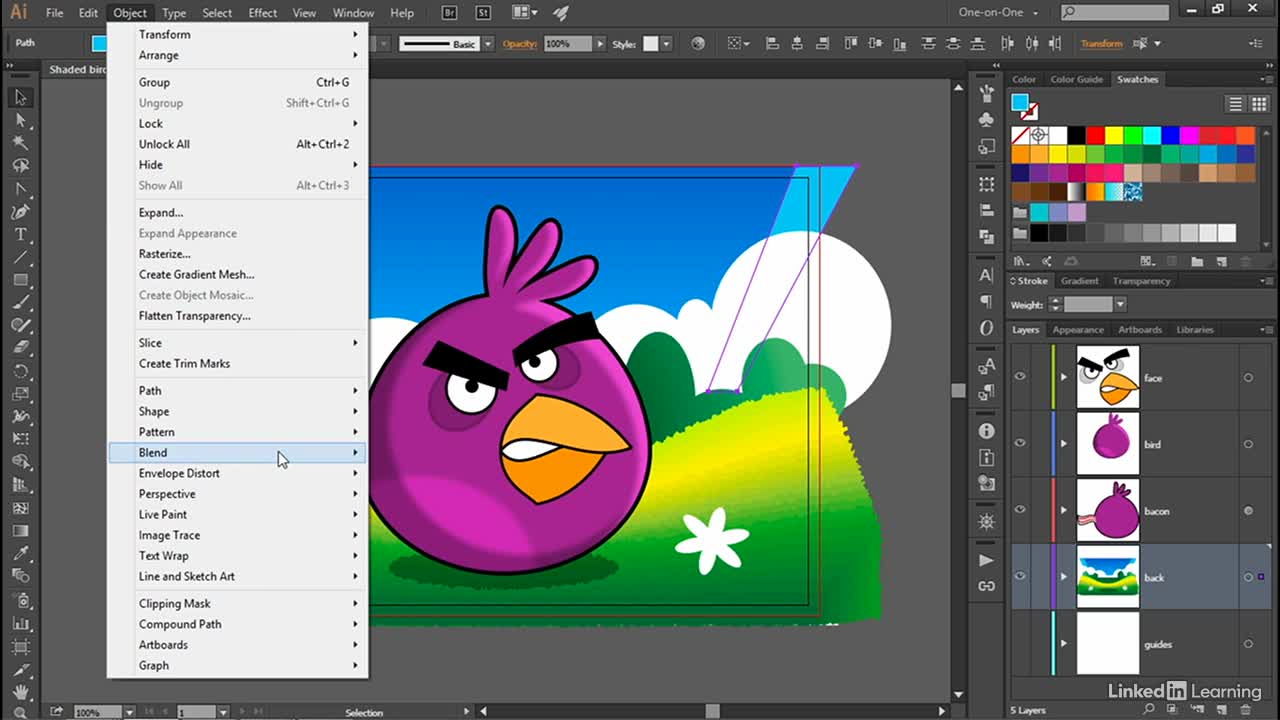The height and width of the screenshot is (720, 1280).
Task: Choose Group in Object menu
Action: pos(237,82)
